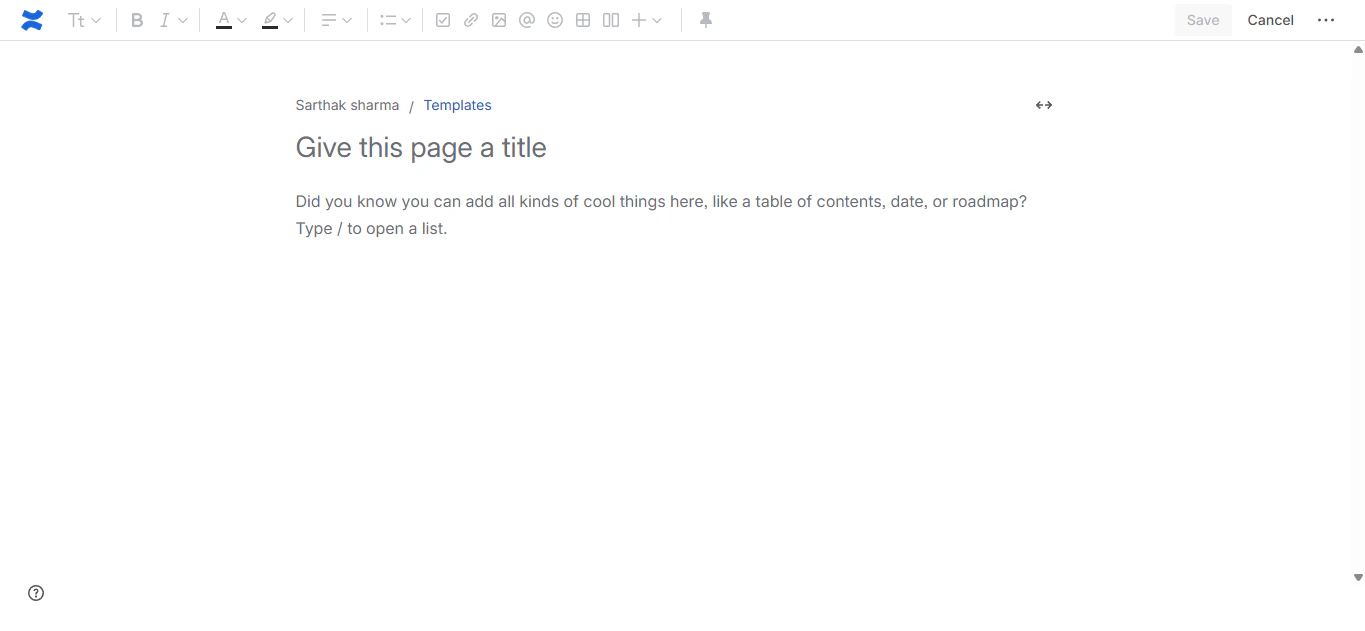Go to the Templates breadcrumb link
The height and width of the screenshot is (631, 1365).
point(457,105)
